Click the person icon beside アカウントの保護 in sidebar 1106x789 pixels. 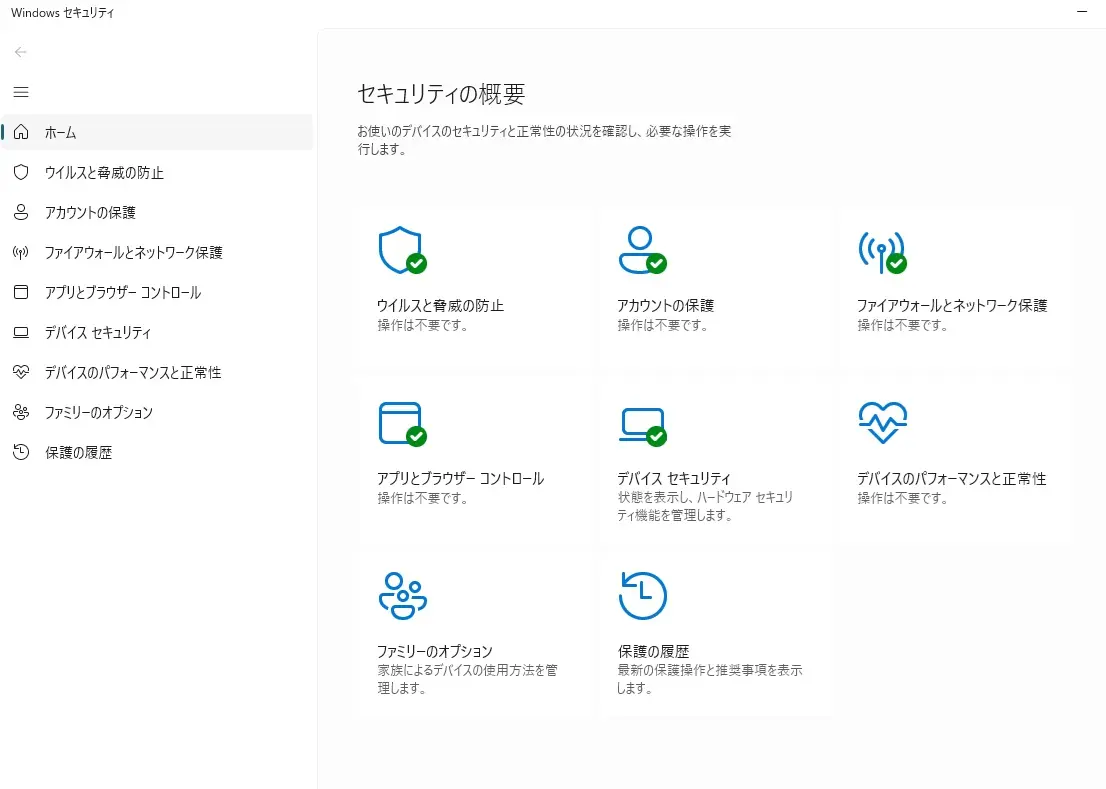(x=21, y=212)
